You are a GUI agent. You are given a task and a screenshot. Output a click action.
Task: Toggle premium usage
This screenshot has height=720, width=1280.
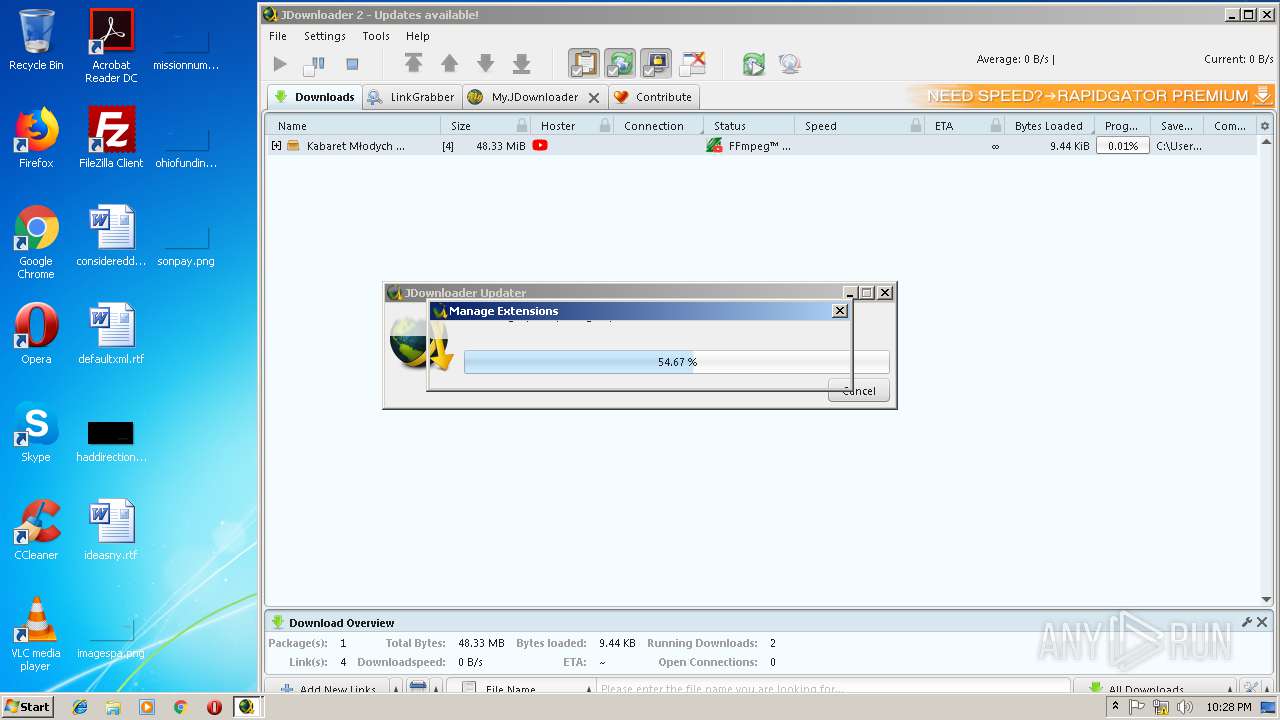point(656,64)
